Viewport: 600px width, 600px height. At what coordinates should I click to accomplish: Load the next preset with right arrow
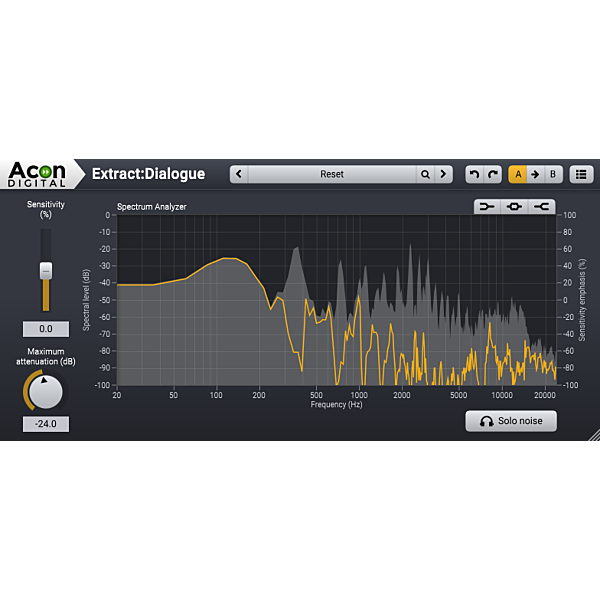[x=443, y=174]
